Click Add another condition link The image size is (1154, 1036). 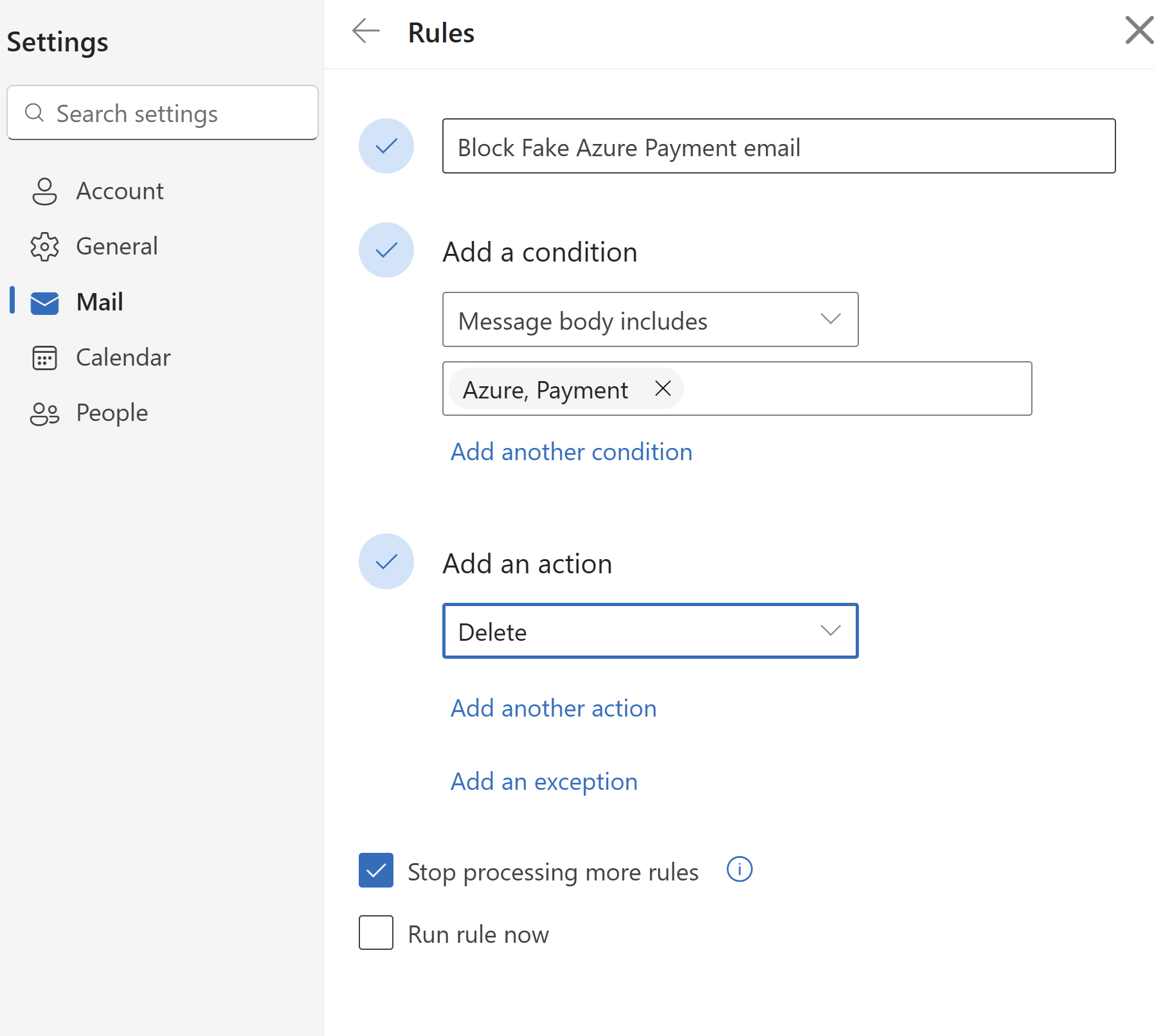tap(571, 452)
